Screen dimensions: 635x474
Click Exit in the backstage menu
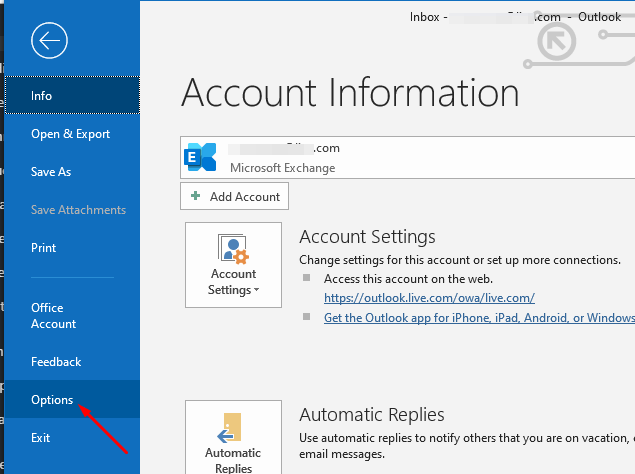point(72,438)
